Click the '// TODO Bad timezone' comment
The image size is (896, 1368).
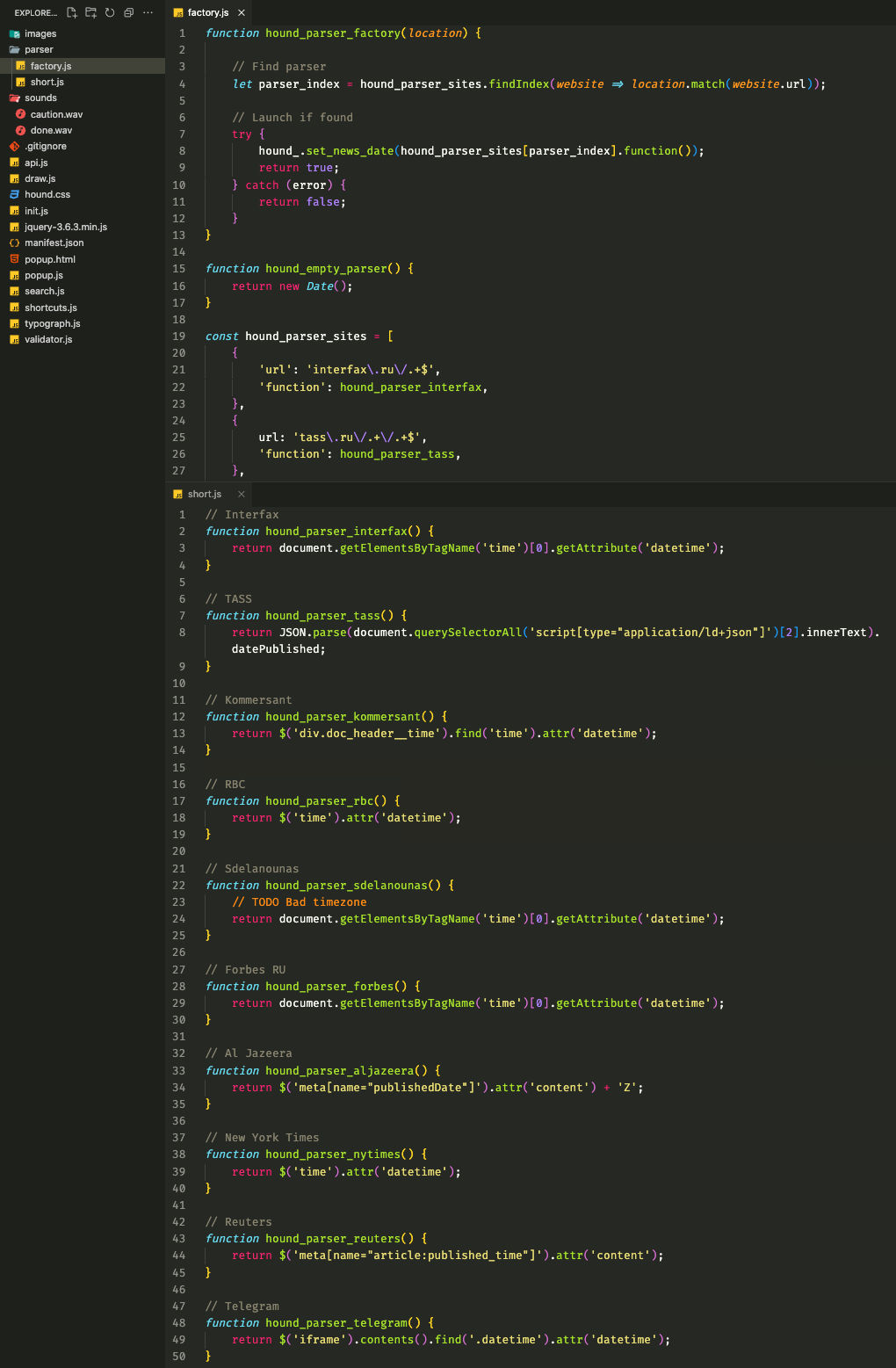click(x=300, y=902)
